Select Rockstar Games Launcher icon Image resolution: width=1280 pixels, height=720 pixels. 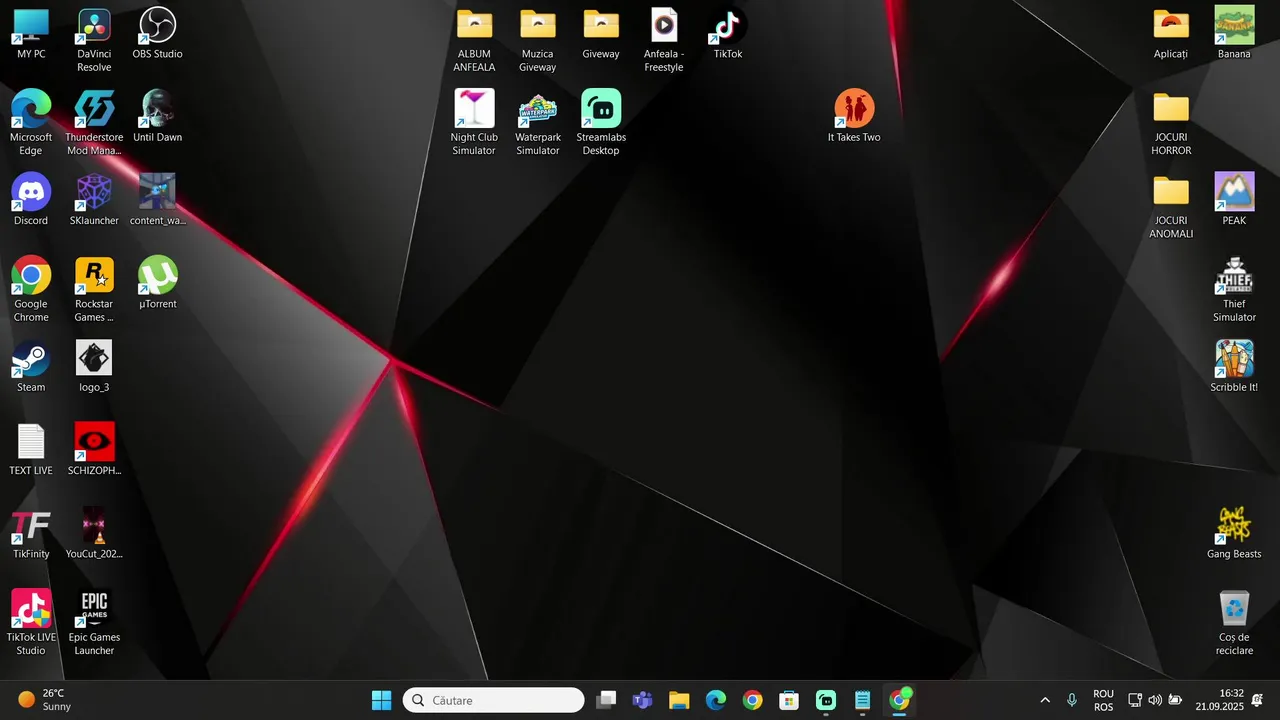point(94,290)
